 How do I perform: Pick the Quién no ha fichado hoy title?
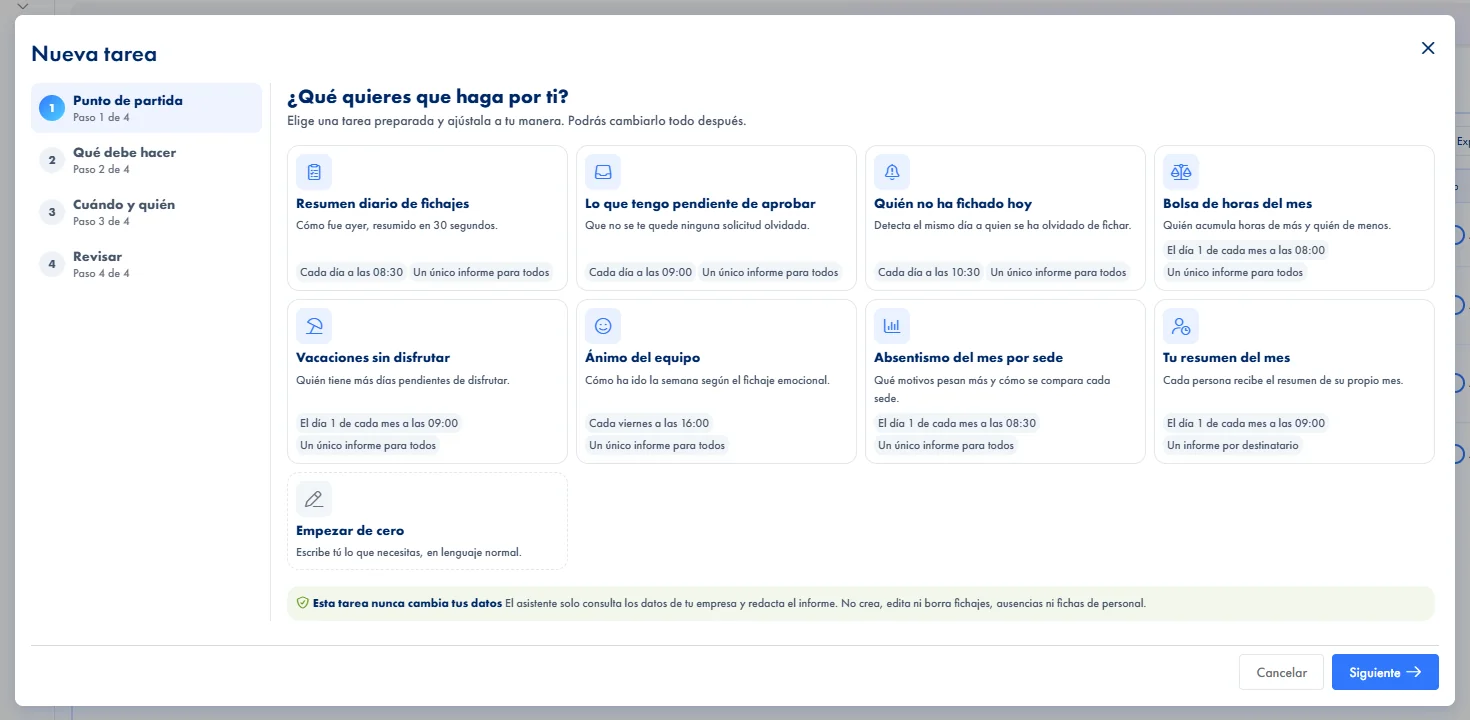click(953, 204)
